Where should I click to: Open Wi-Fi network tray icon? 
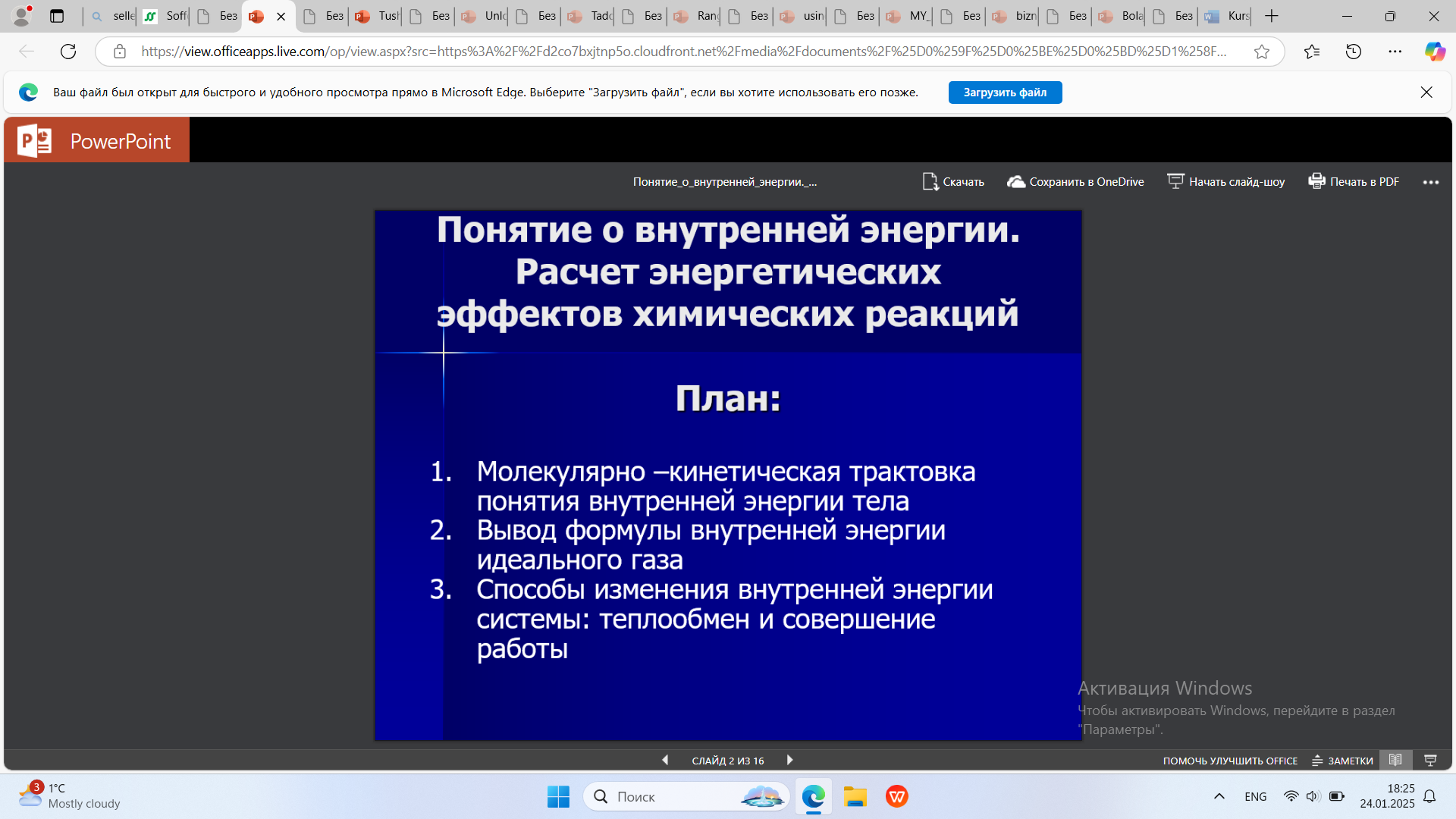(1291, 796)
